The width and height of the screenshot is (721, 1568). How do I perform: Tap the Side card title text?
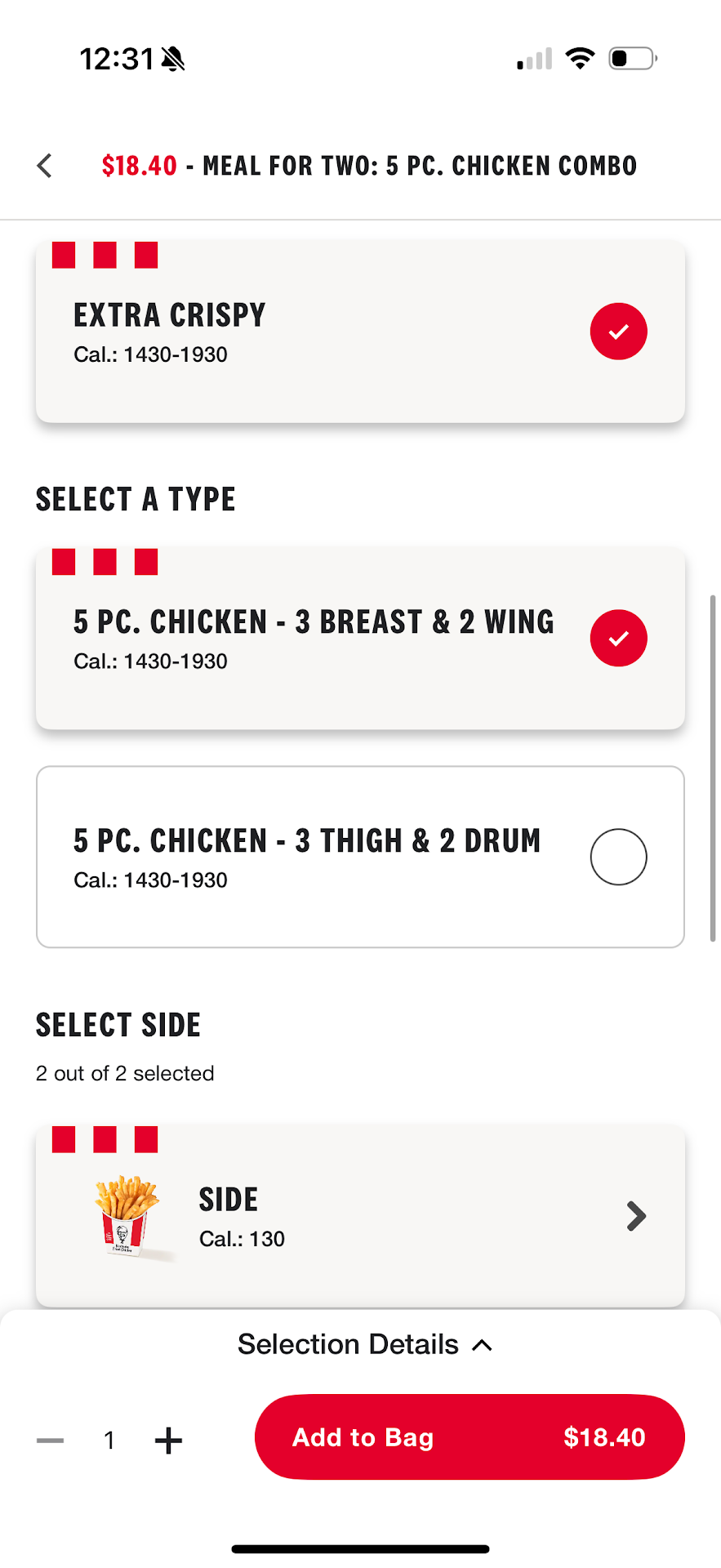229,1200
